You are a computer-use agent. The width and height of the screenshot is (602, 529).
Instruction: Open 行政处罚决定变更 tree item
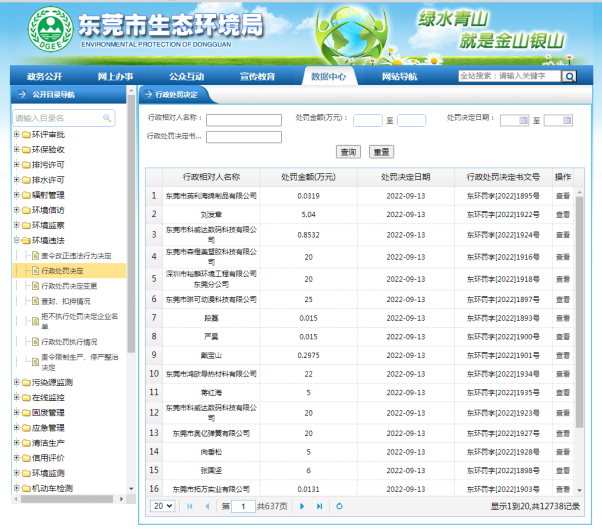point(69,286)
